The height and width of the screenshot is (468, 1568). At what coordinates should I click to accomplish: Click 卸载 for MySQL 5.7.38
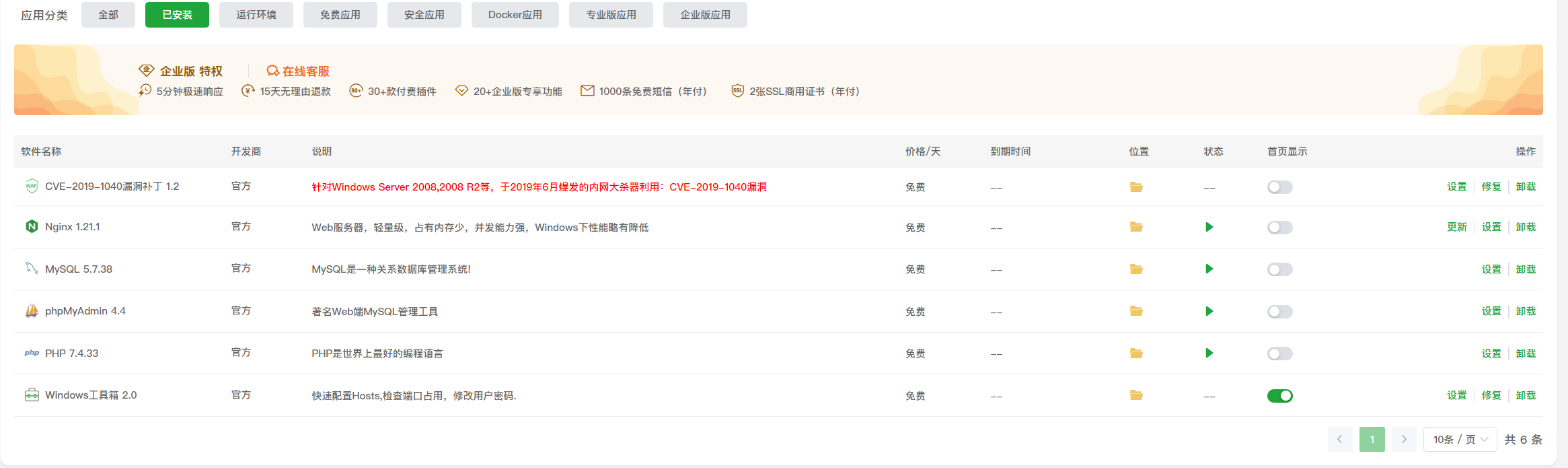point(1526,269)
